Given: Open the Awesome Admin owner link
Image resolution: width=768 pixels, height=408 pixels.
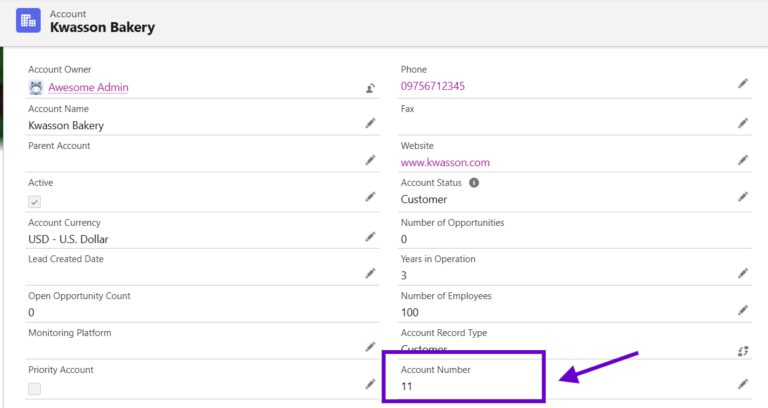Looking at the screenshot, I should [88, 87].
